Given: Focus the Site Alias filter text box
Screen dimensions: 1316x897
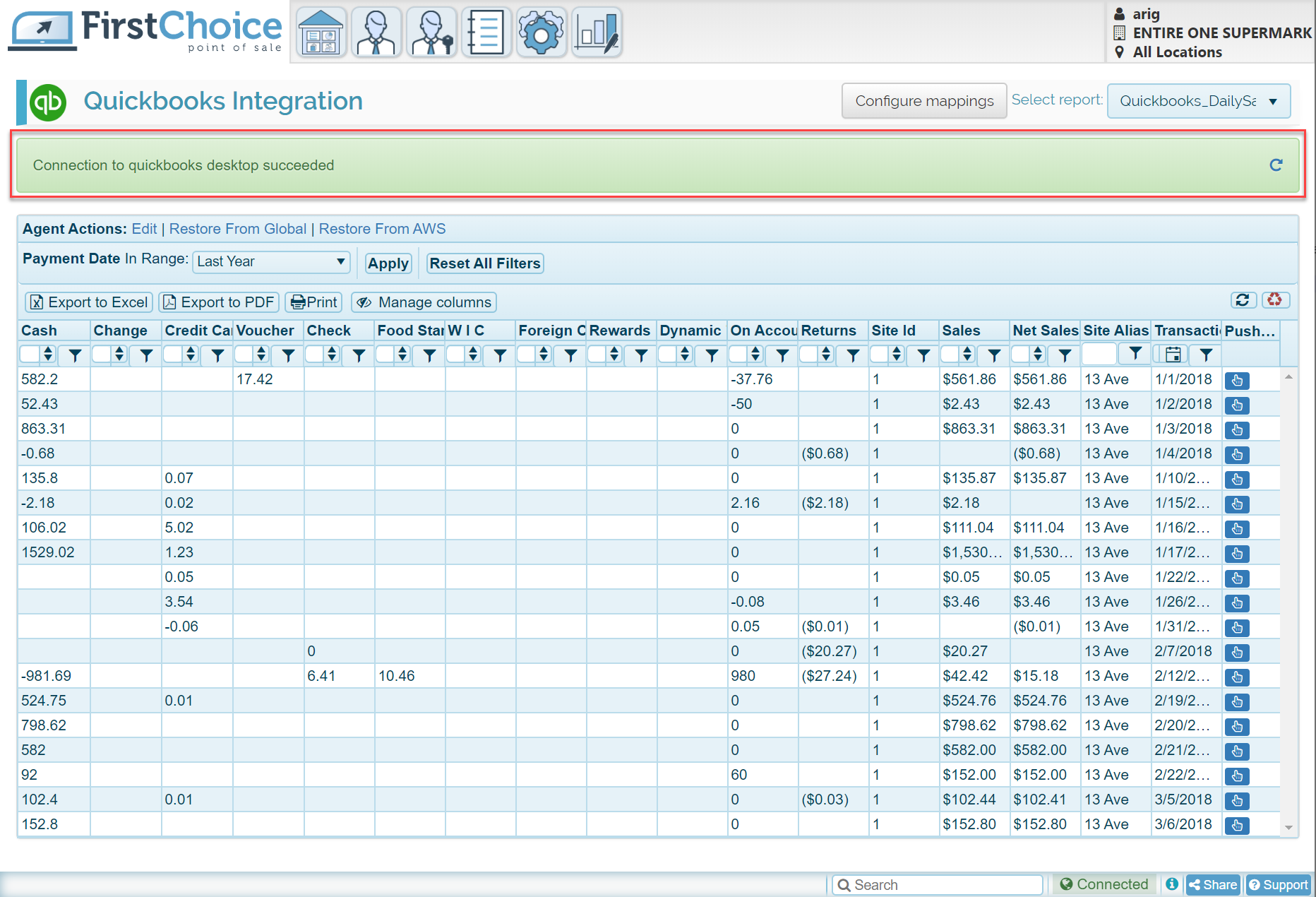Looking at the screenshot, I should coord(1099,354).
